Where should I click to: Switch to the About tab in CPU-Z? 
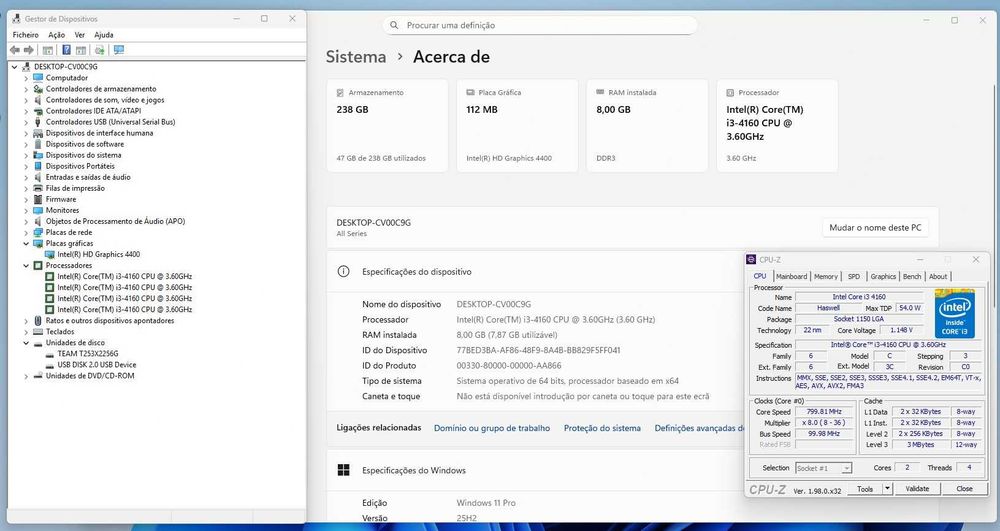click(938, 277)
